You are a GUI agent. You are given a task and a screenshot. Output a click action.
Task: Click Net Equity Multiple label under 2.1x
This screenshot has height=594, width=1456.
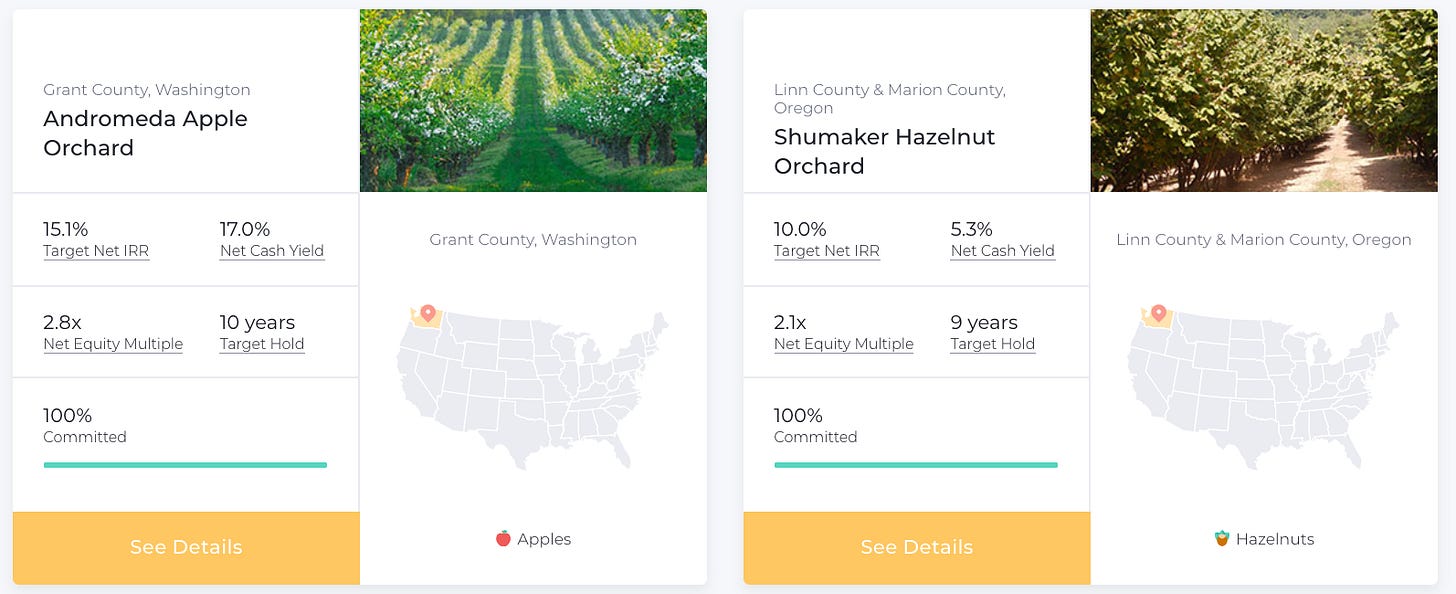844,344
